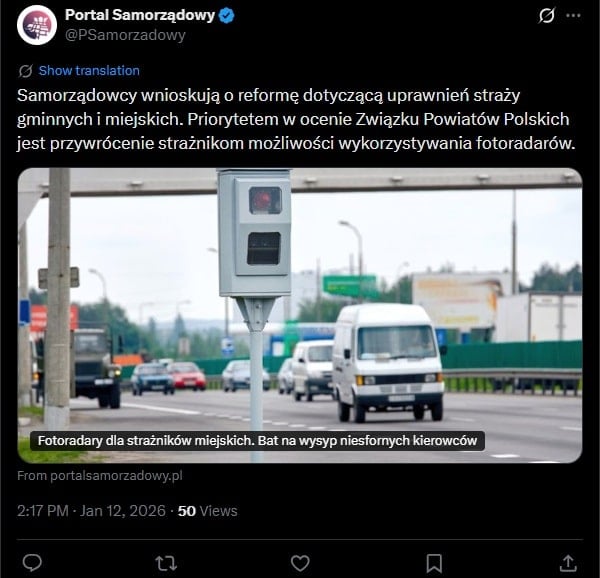Image resolution: width=600 pixels, height=578 pixels.
Task: Open the speed camera article image
Action: point(300,315)
